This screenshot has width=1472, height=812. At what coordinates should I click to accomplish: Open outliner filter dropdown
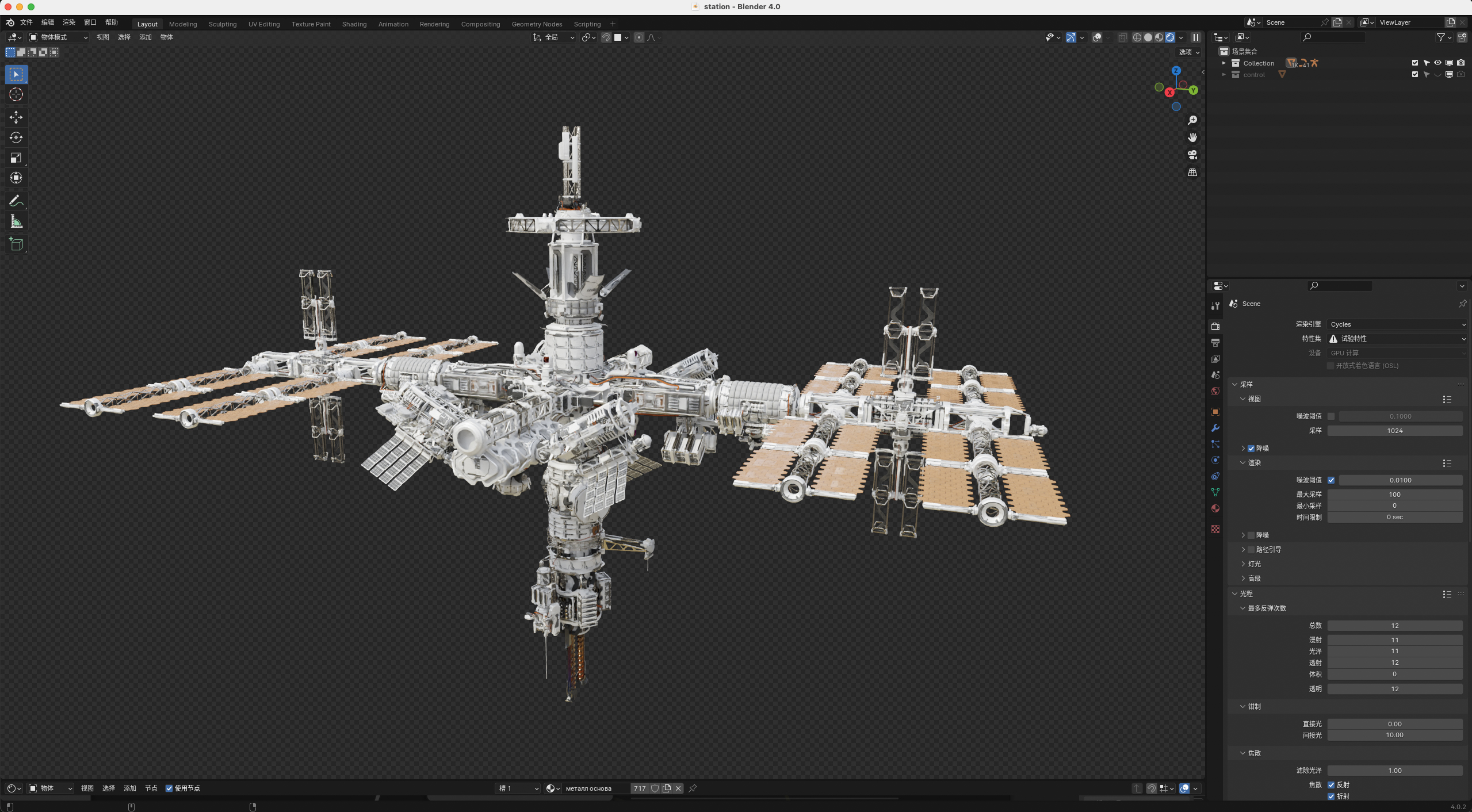click(x=1444, y=37)
